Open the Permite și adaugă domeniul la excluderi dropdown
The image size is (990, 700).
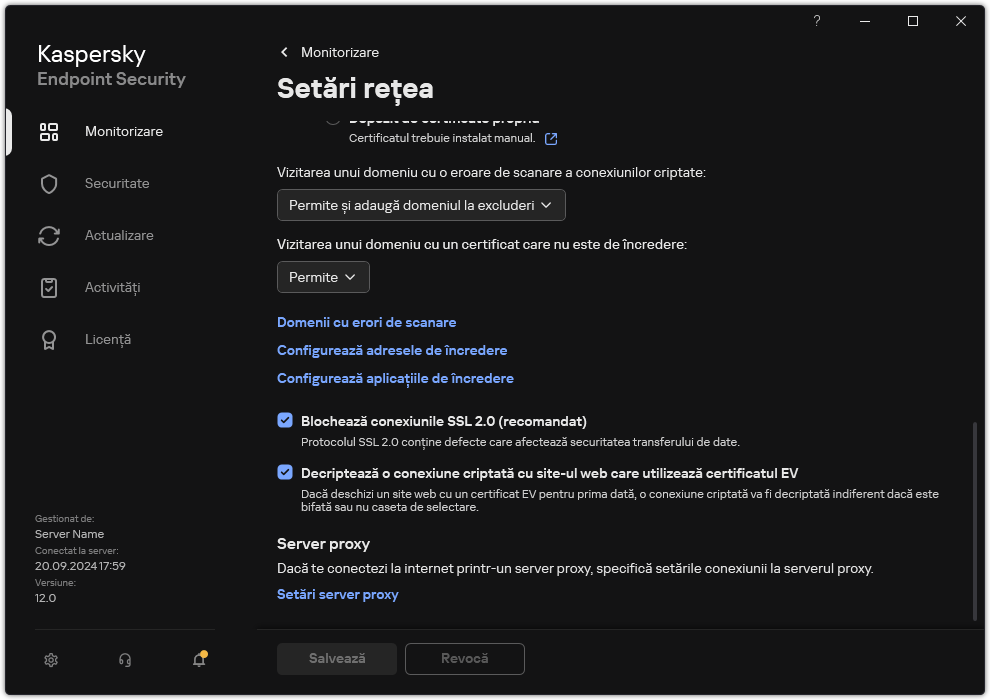[x=420, y=204]
